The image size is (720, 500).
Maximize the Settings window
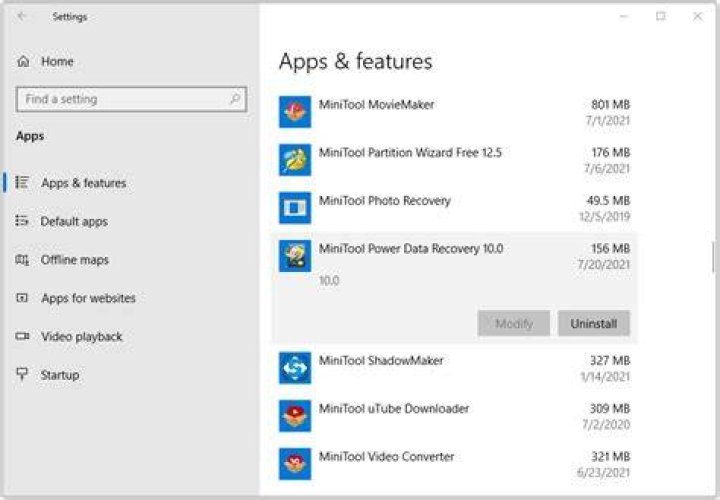660,17
